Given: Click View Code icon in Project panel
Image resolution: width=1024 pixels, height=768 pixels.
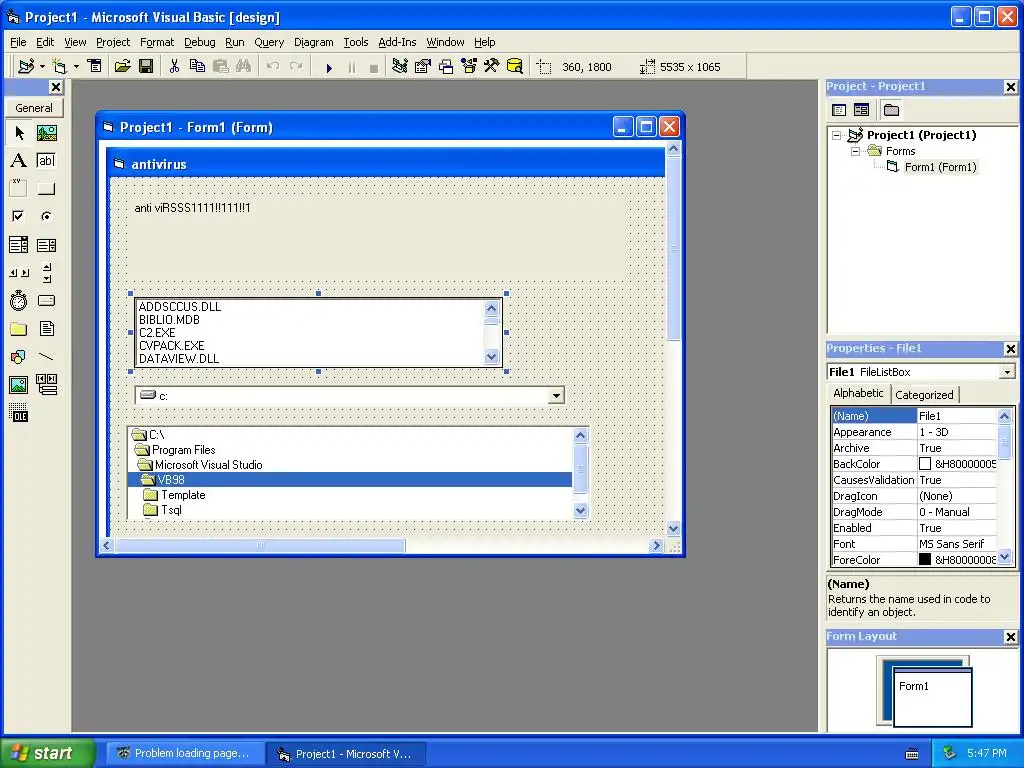Looking at the screenshot, I should (839, 110).
